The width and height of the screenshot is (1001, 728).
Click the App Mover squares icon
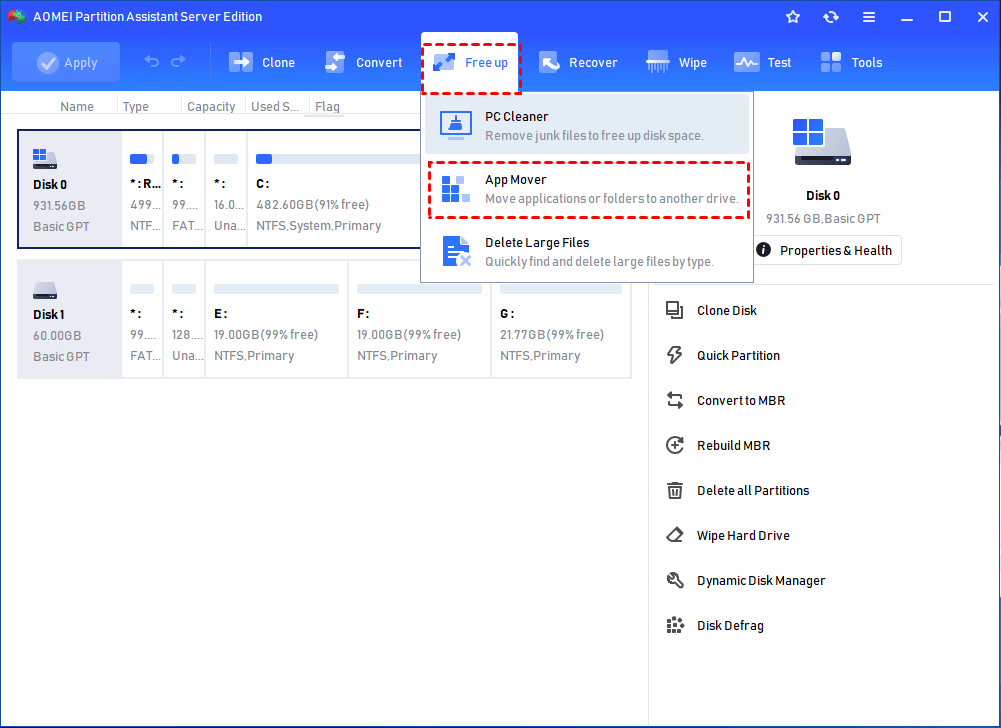pyautogui.click(x=456, y=189)
